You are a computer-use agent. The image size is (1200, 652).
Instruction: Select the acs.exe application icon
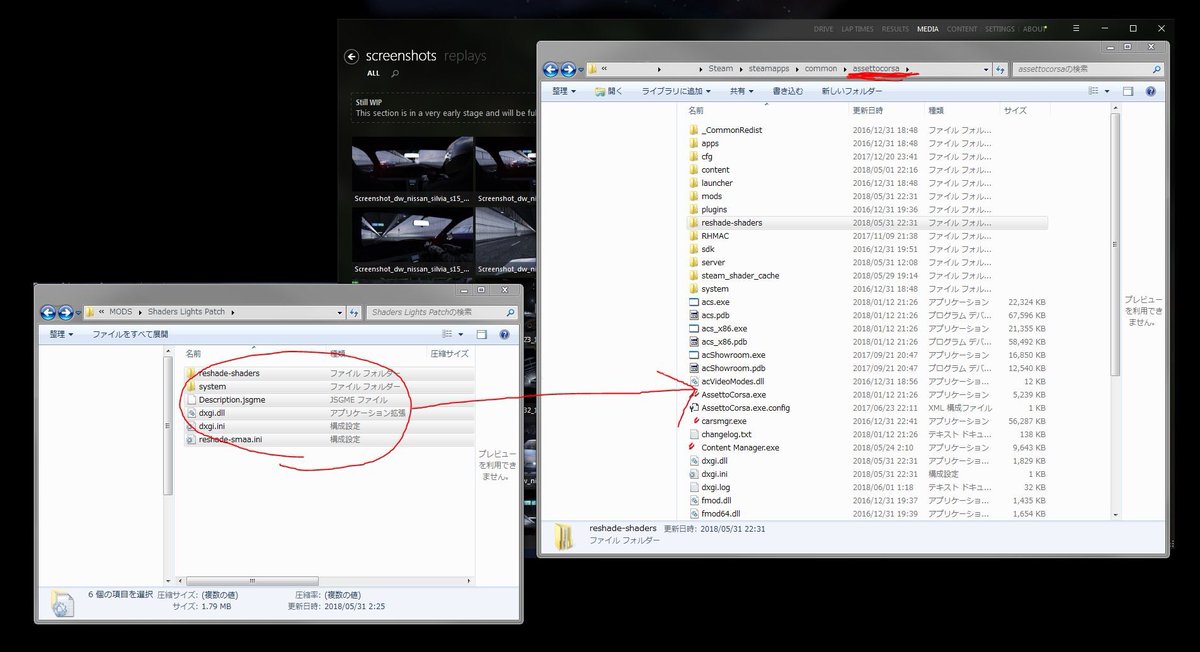click(x=694, y=302)
